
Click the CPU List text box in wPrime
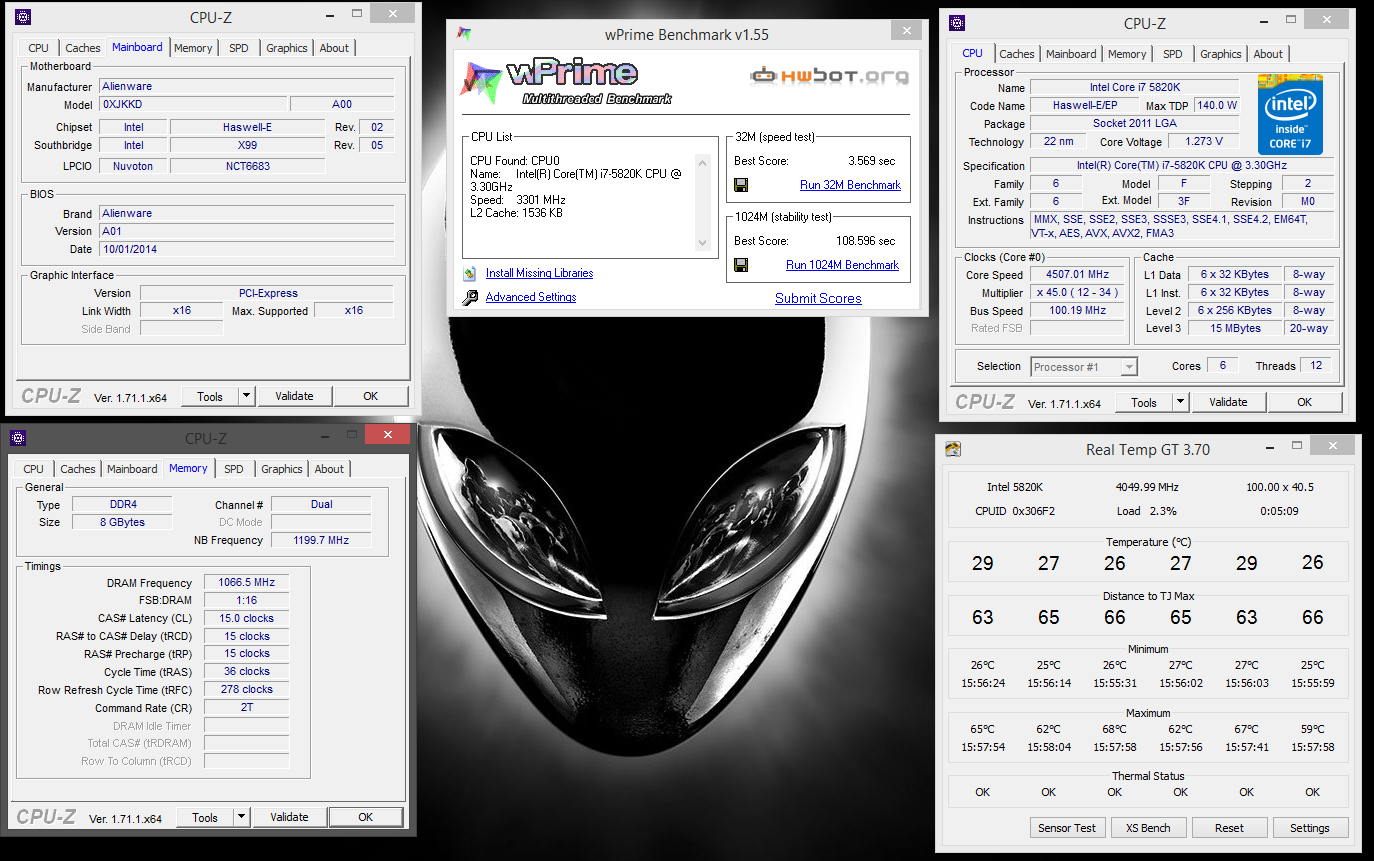point(590,202)
